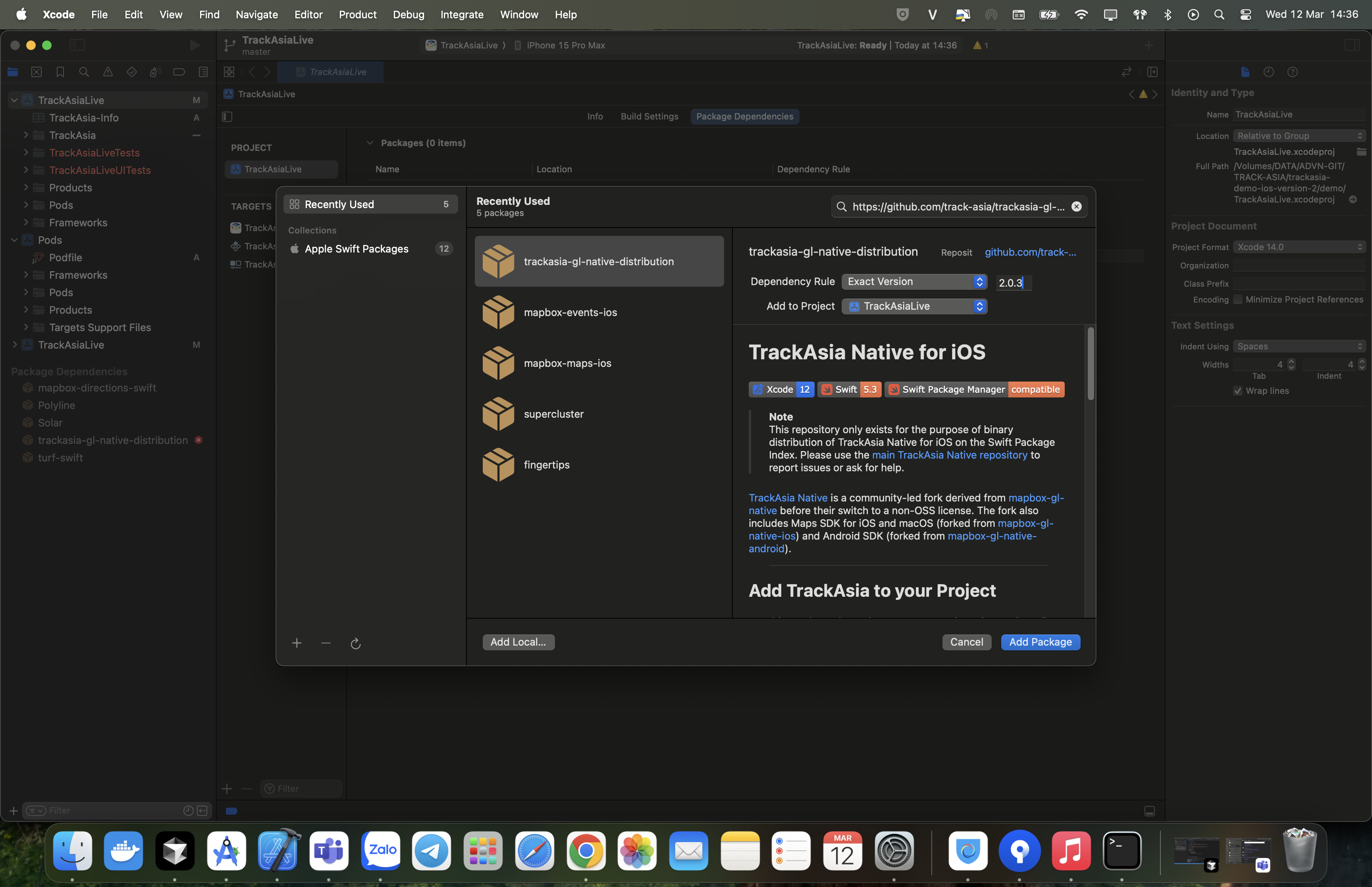The image size is (1372, 887).
Task: Open the Bookmark navigator icon
Action: (60, 72)
